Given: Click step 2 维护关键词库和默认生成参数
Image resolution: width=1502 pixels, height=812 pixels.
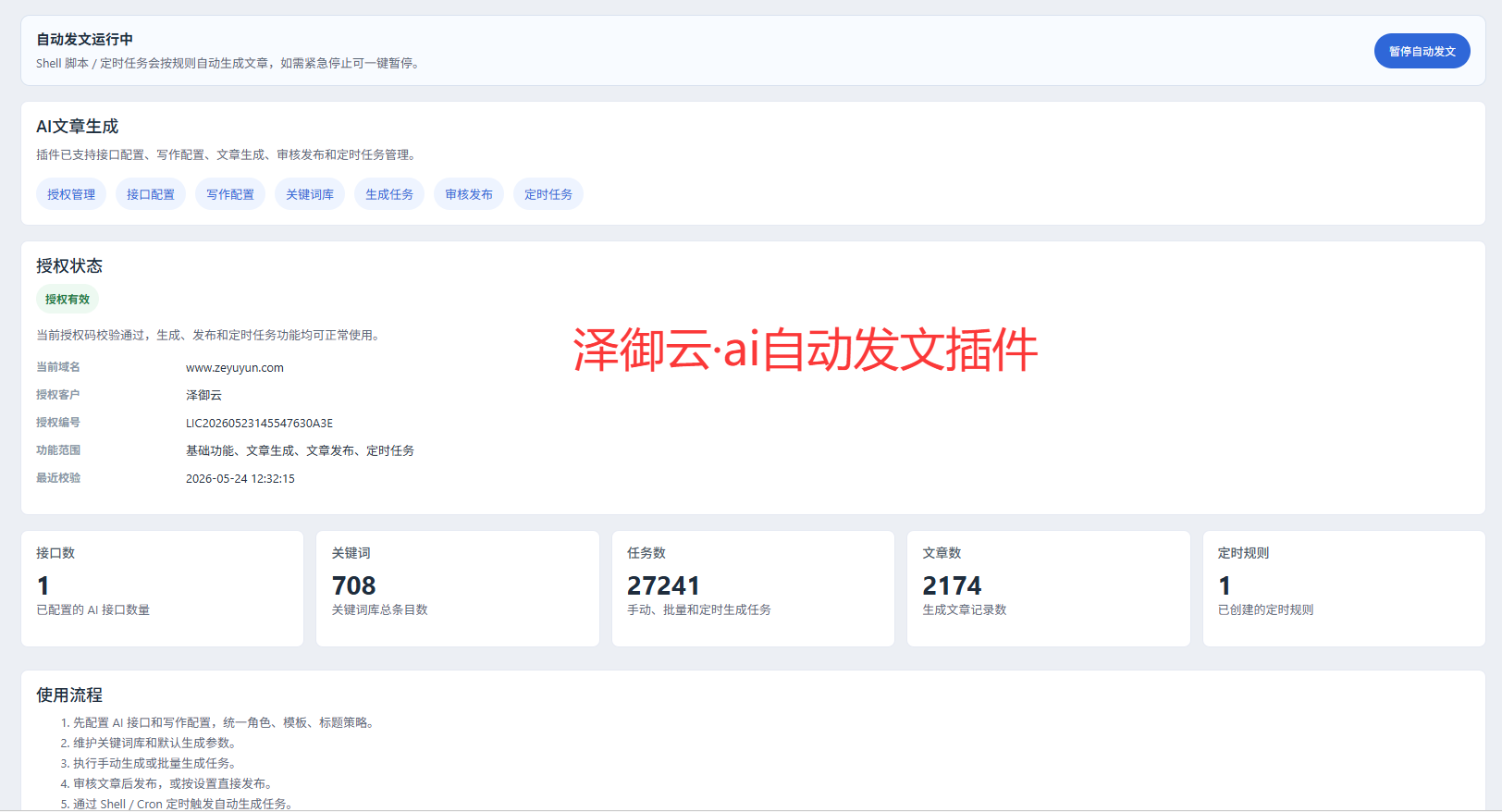Looking at the screenshot, I should [x=156, y=744].
